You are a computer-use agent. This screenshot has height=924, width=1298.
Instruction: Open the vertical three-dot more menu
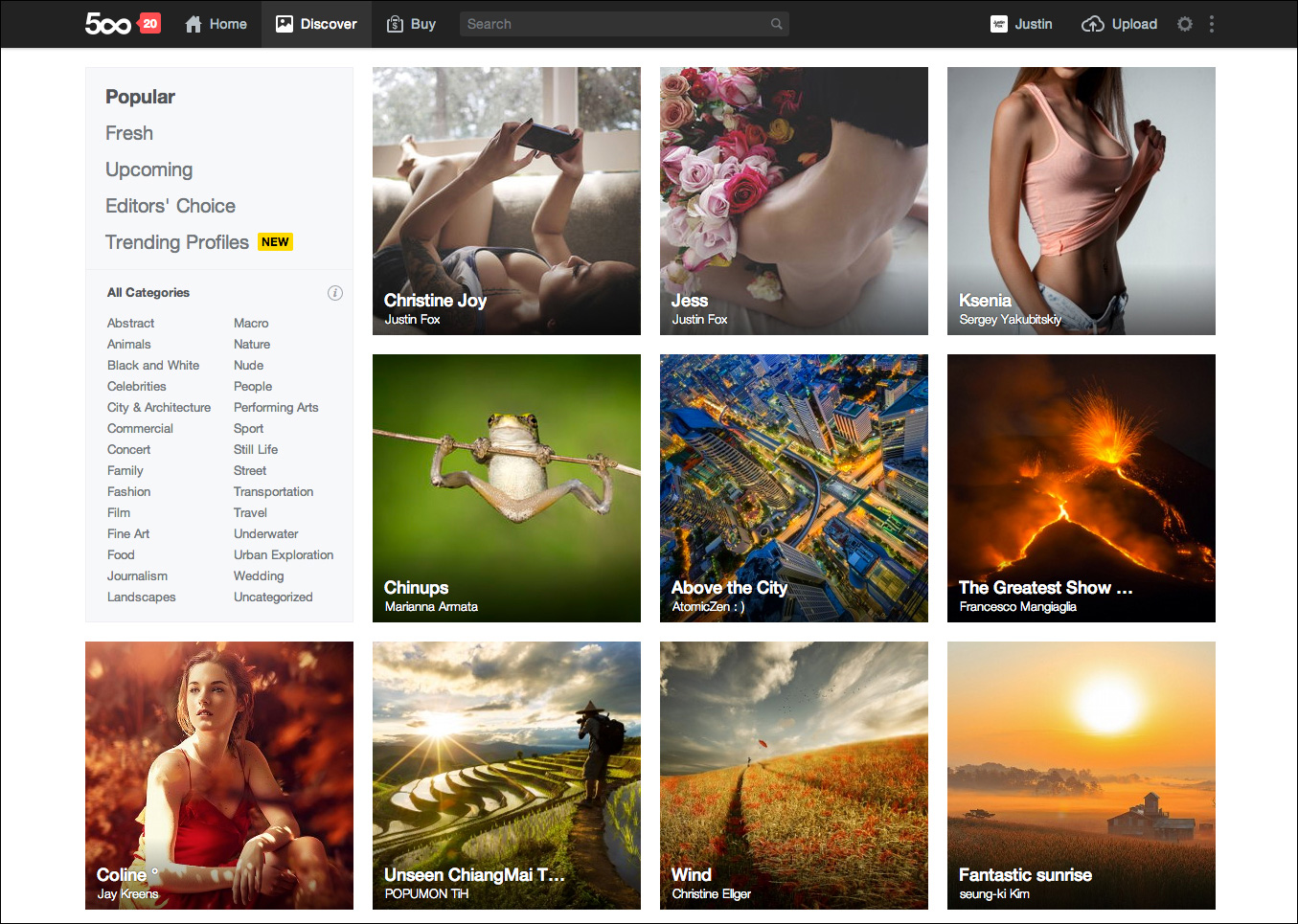(1212, 24)
